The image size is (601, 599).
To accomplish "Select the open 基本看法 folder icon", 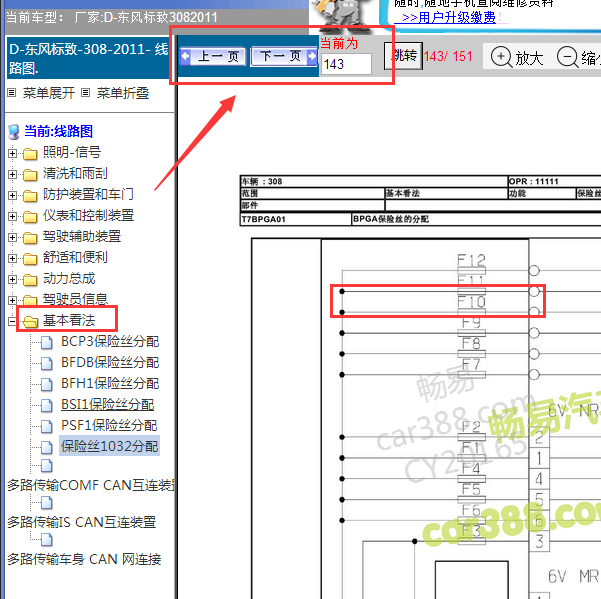I will [x=30, y=322].
